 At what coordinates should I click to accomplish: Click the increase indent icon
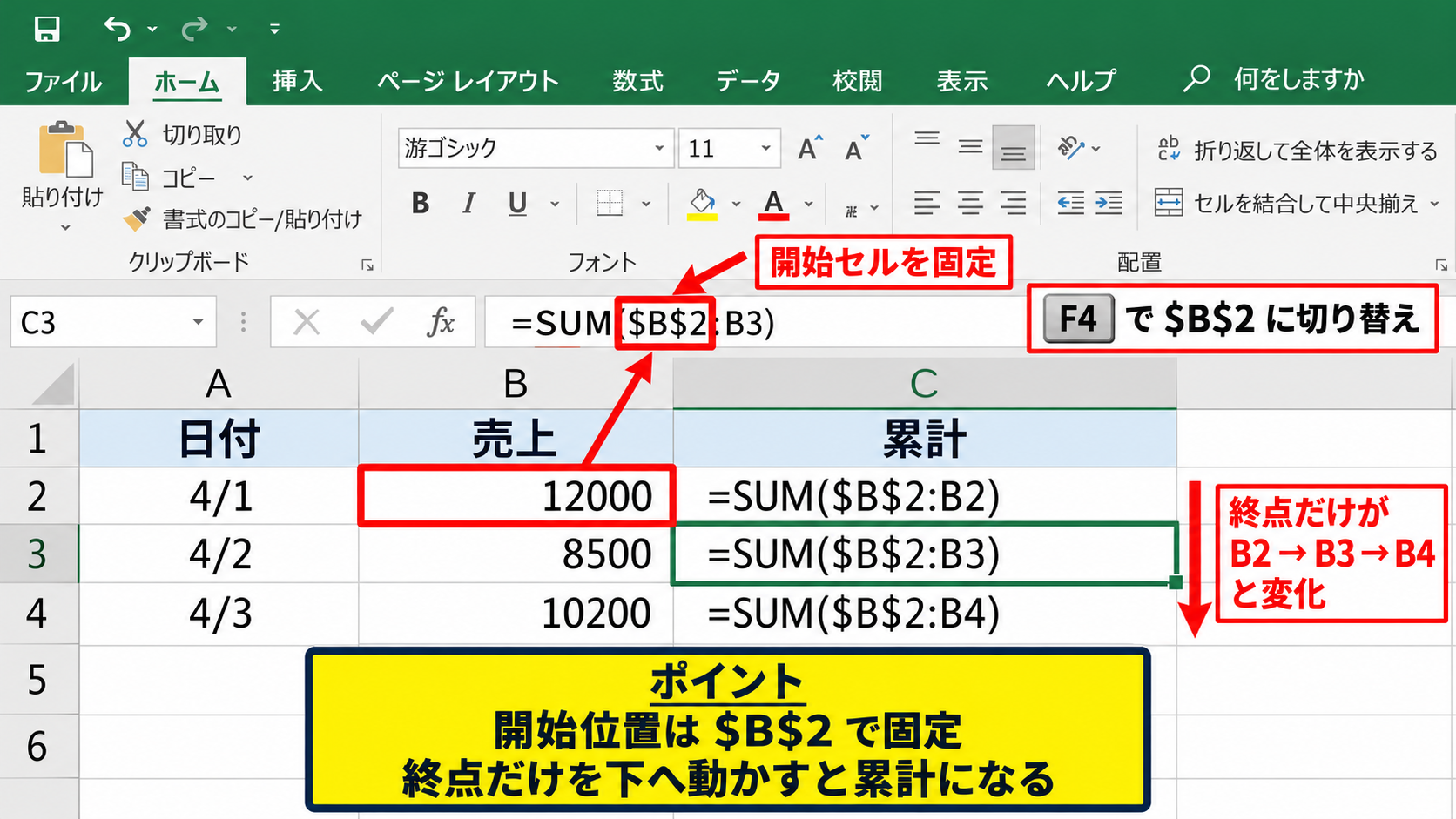click(x=1109, y=204)
